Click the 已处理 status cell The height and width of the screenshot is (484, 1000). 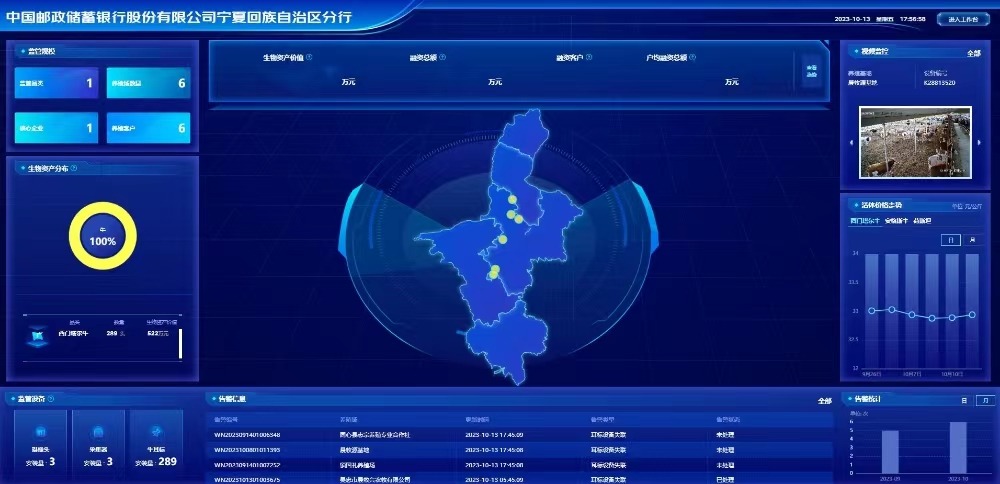725,480
